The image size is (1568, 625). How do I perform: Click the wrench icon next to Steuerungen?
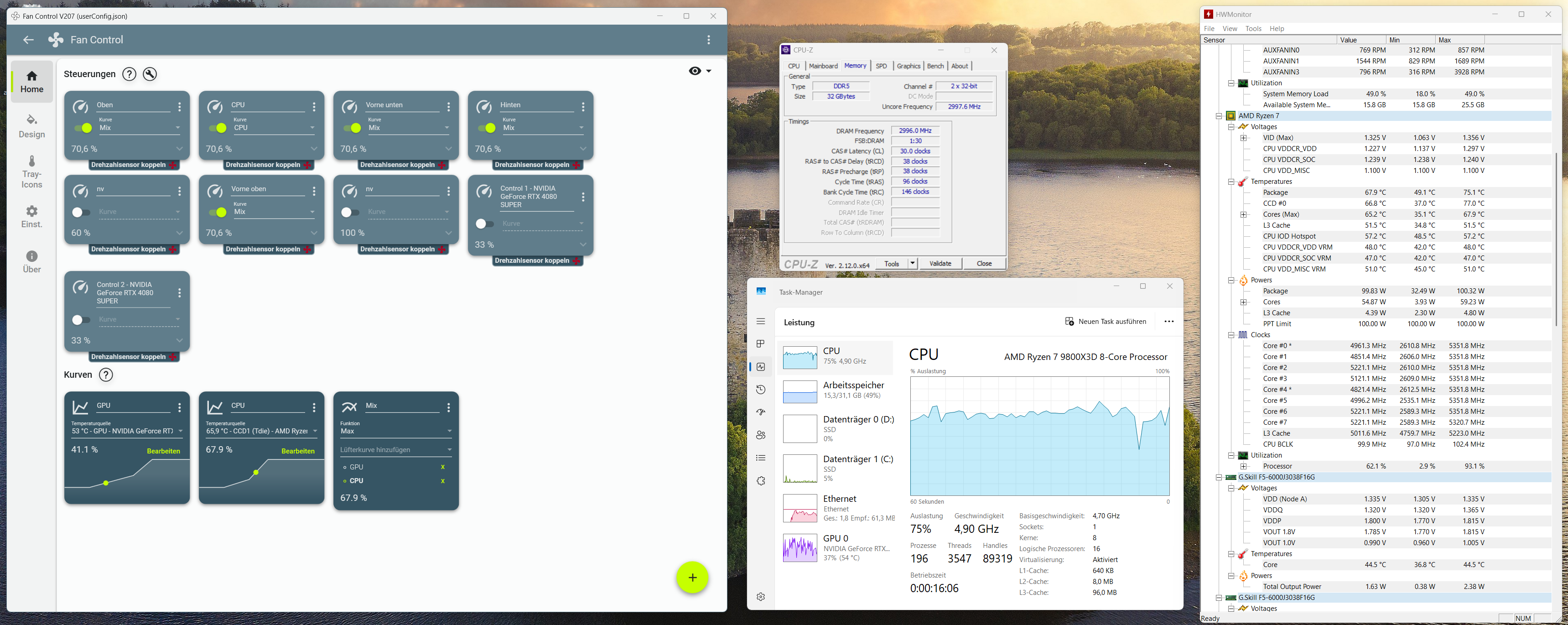point(150,74)
